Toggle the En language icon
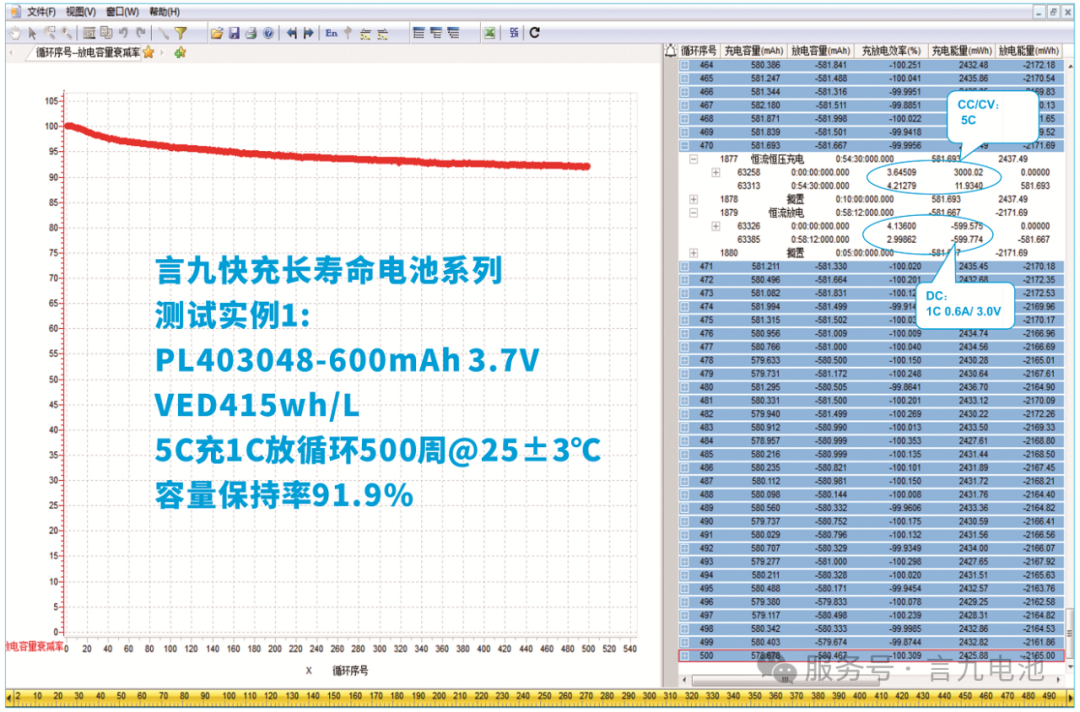 coord(331,32)
